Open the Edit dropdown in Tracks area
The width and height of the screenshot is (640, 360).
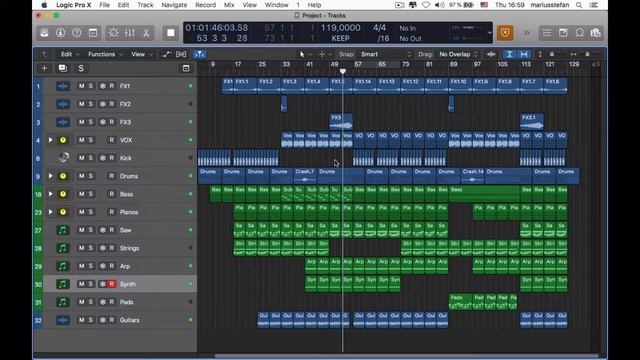point(70,54)
